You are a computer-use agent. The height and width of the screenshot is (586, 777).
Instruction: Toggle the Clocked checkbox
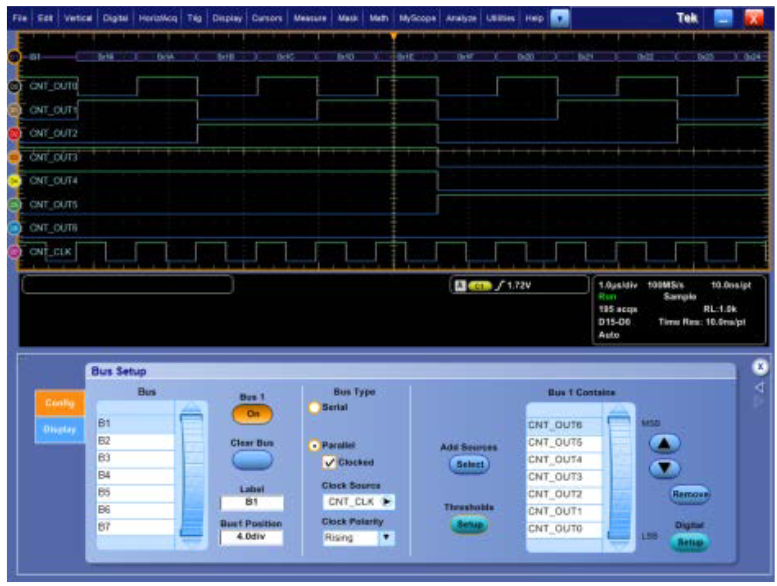(329, 463)
